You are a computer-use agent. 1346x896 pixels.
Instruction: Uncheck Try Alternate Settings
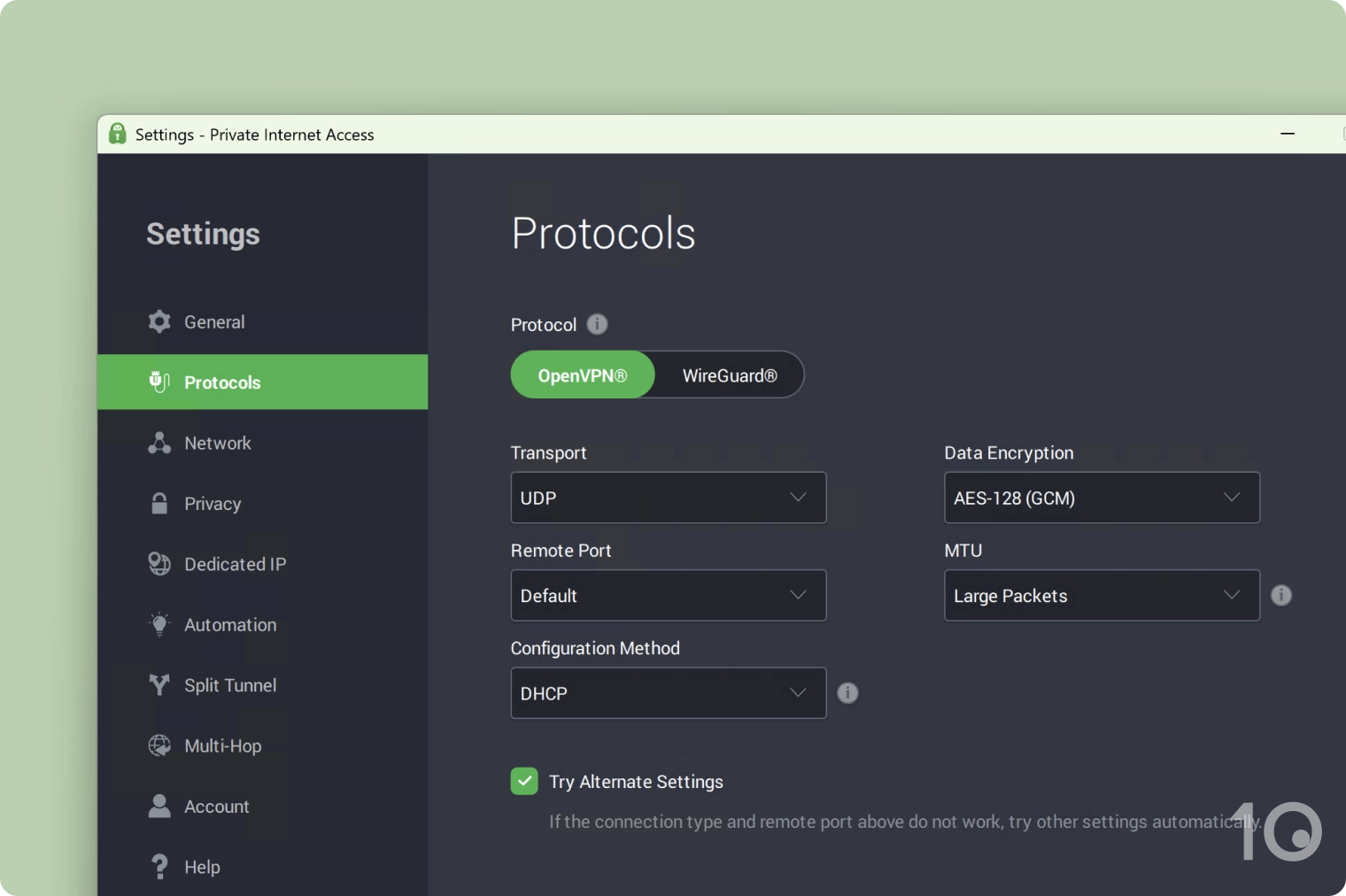tap(524, 781)
